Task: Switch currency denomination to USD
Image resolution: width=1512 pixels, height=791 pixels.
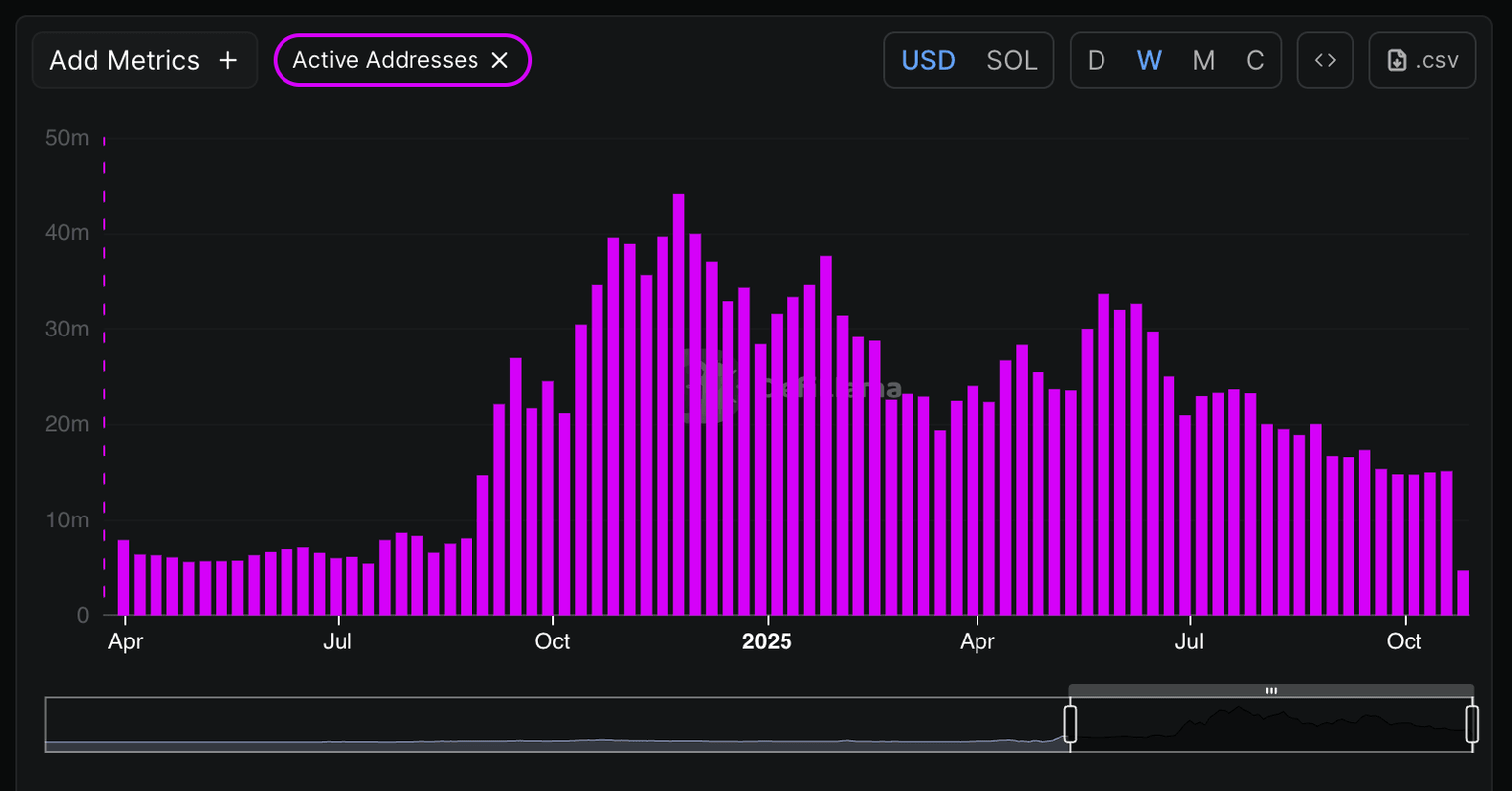Action: (x=927, y=61)
